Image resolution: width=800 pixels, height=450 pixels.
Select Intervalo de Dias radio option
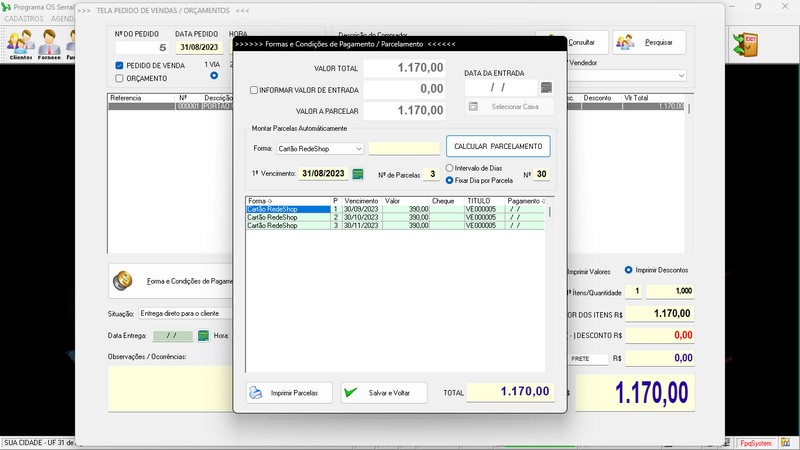click(450, 168)
